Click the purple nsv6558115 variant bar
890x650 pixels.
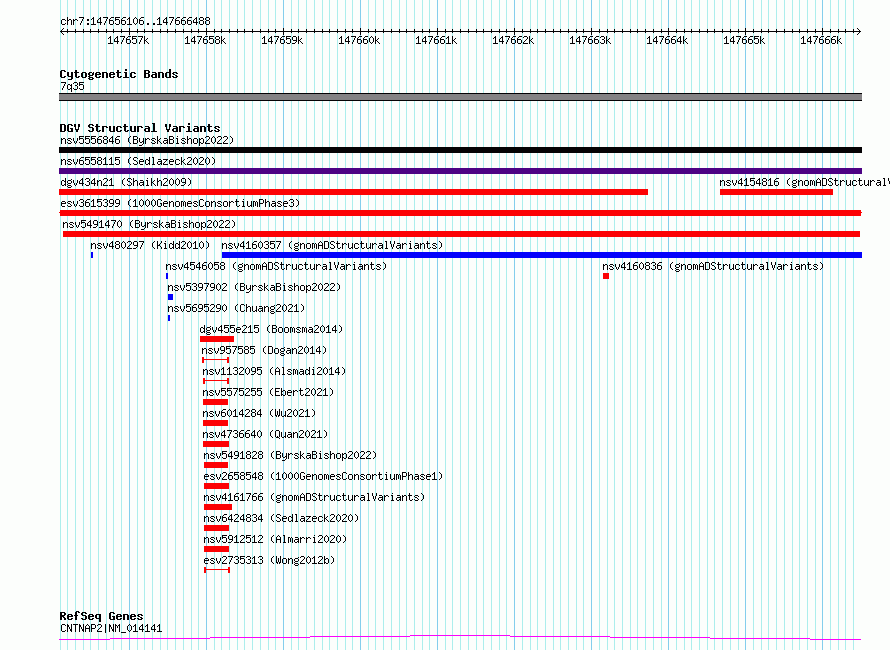pos(460,171)
